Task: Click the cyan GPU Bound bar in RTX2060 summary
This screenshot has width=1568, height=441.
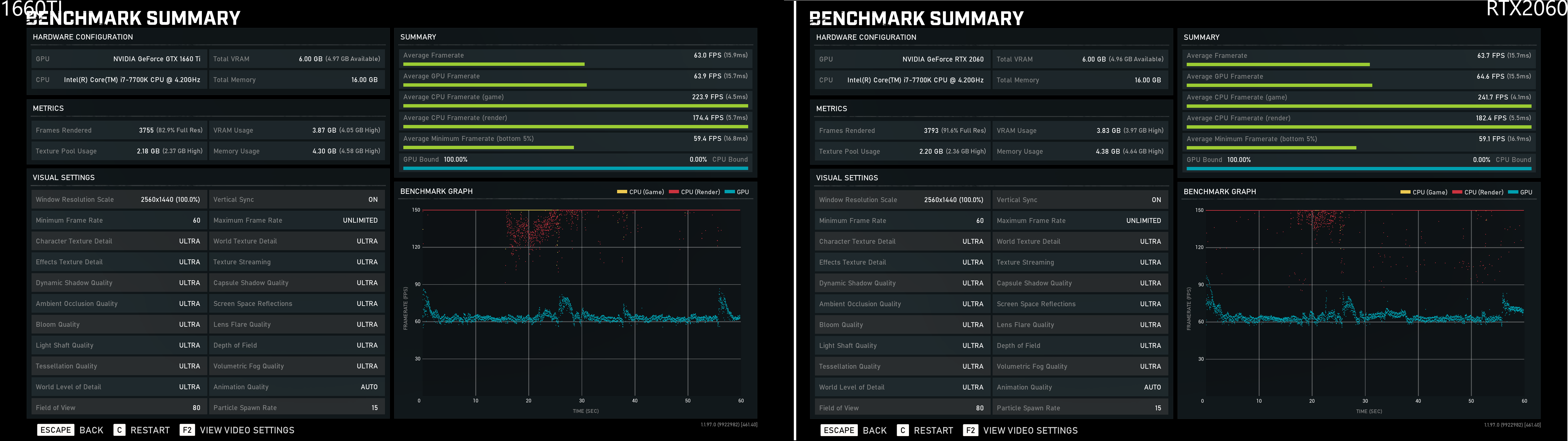Action: pos(1359,169)
